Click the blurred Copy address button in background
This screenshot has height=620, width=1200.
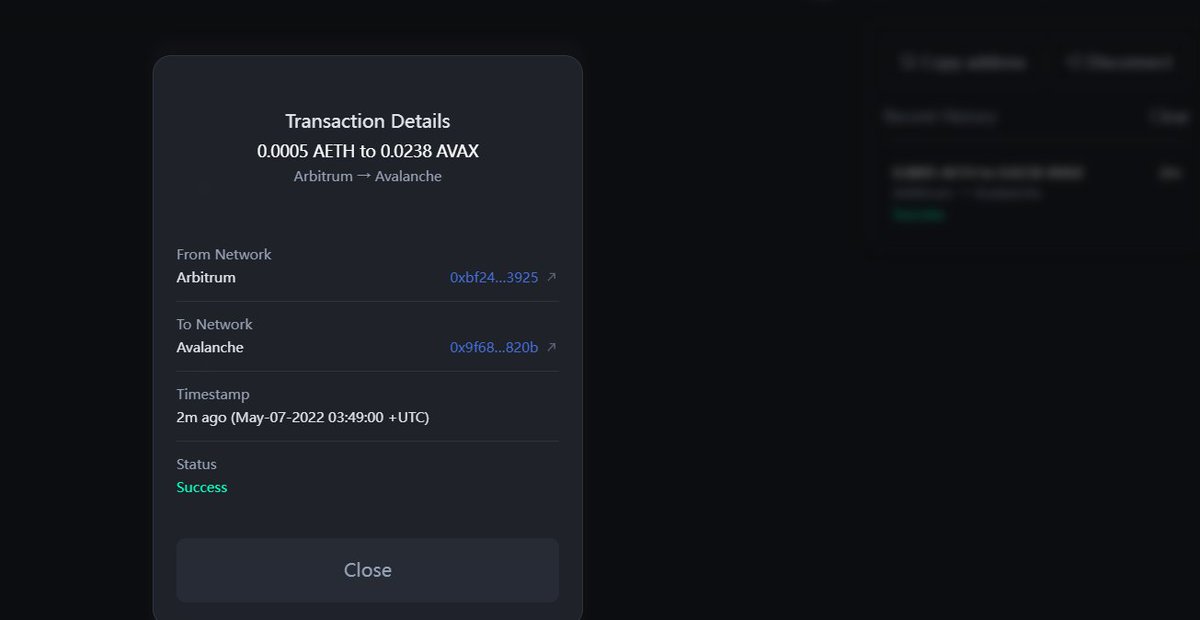[962, 63]
